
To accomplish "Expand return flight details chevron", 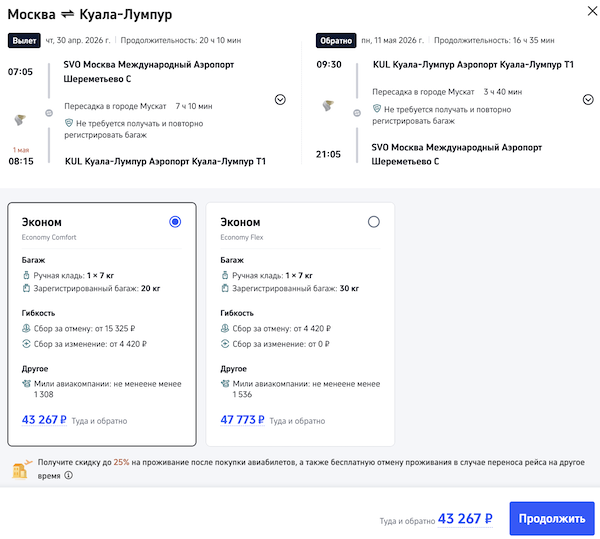I will pyautogui.click(x=588, y=100).
